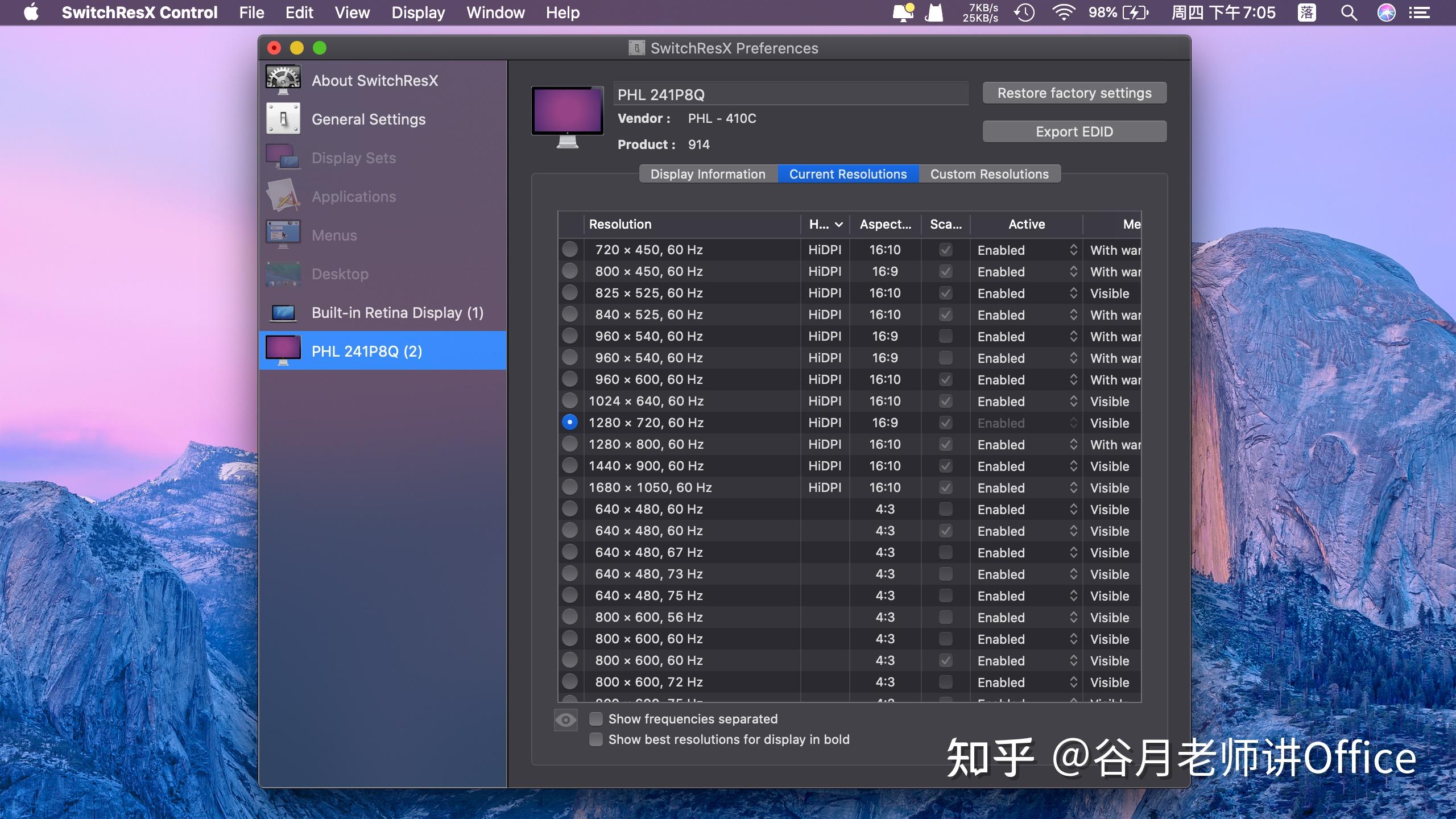Click the Export EDID button

(x=1074, y=131)
